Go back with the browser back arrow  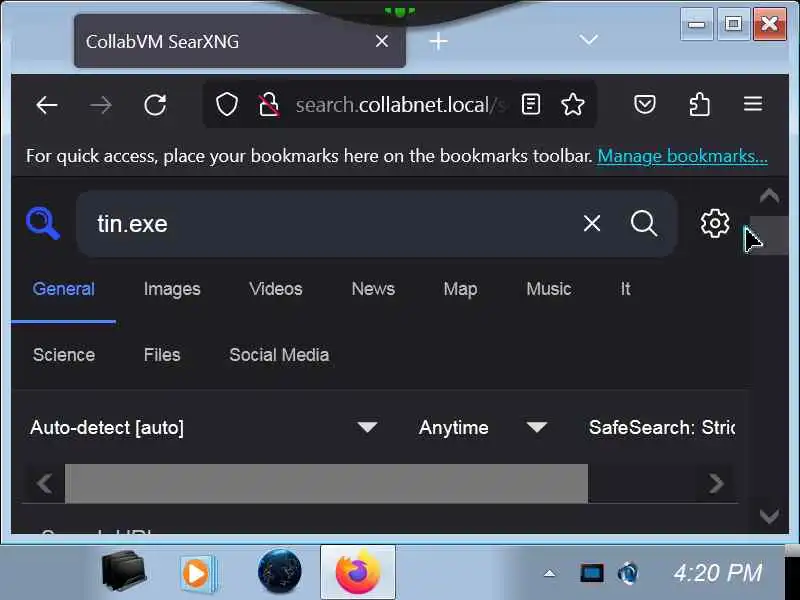pos(46,105)
